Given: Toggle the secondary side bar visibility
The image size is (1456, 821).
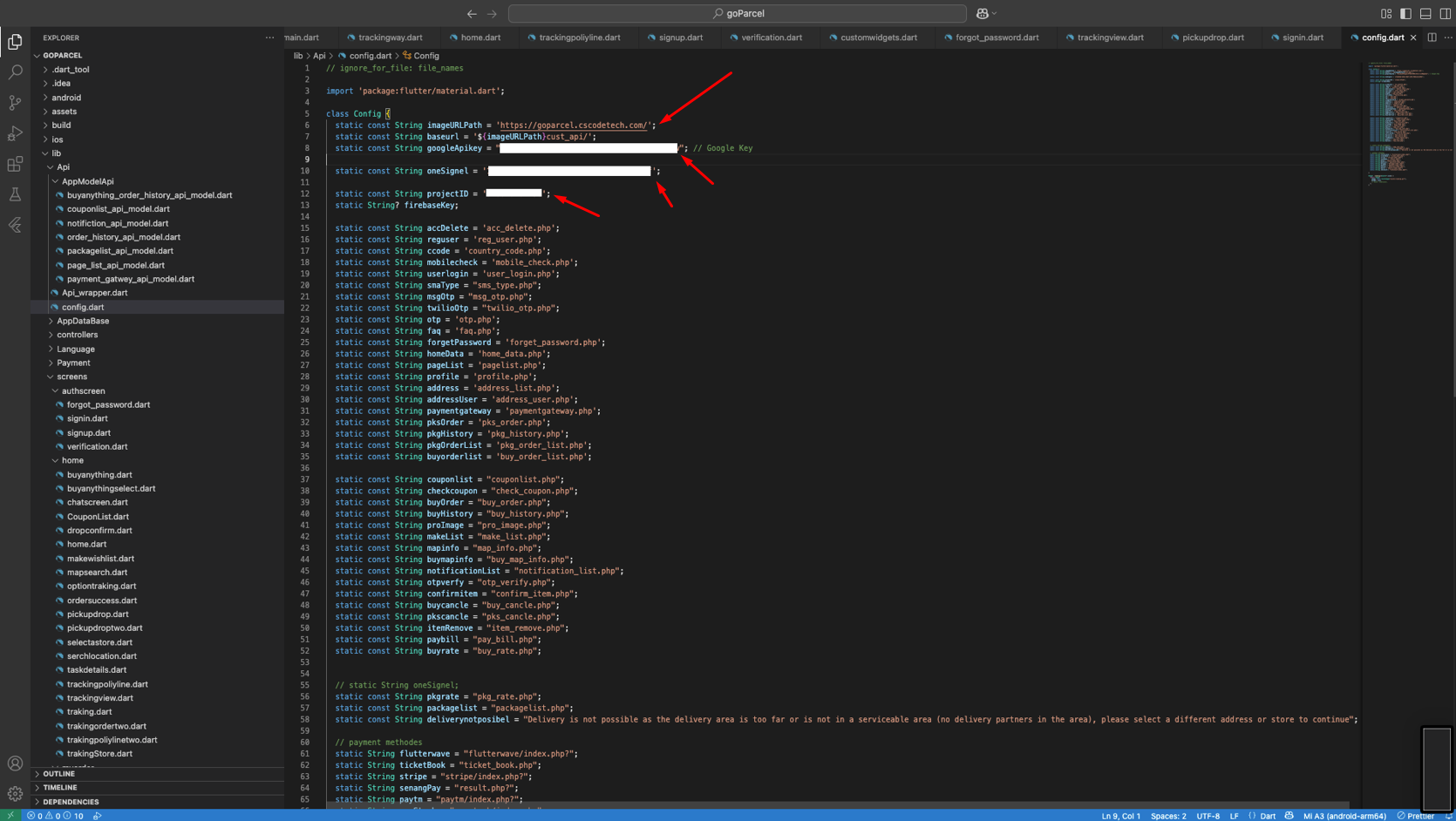Looking at the screenshot, I should coord(1445,14).
